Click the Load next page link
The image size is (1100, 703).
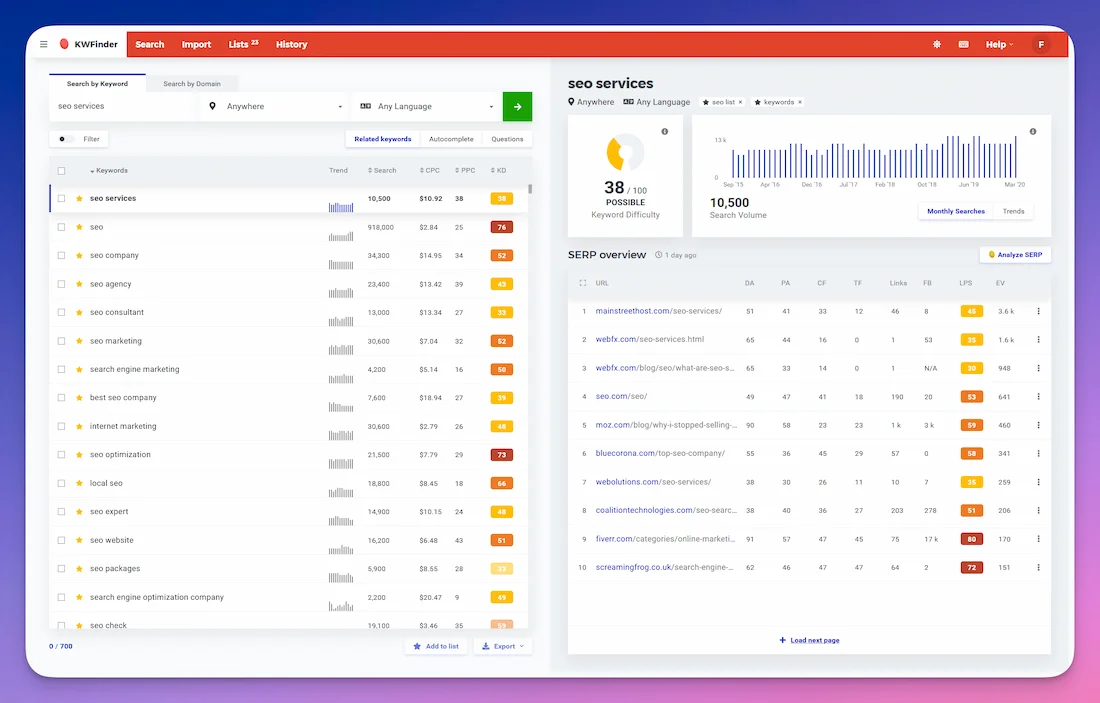click(x=808, y=640)
